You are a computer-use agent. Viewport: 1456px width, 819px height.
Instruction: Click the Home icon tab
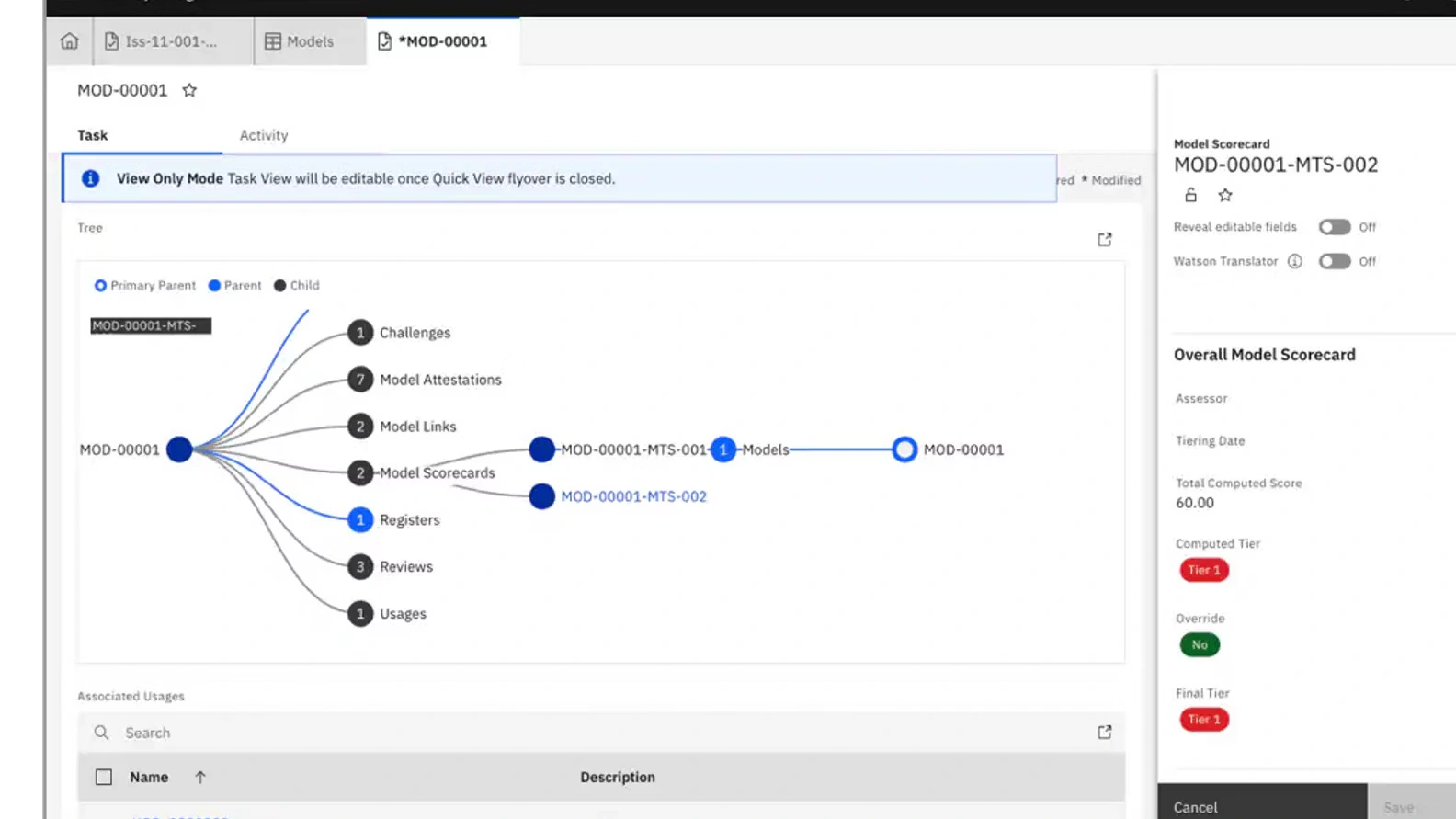pos(69,41)
